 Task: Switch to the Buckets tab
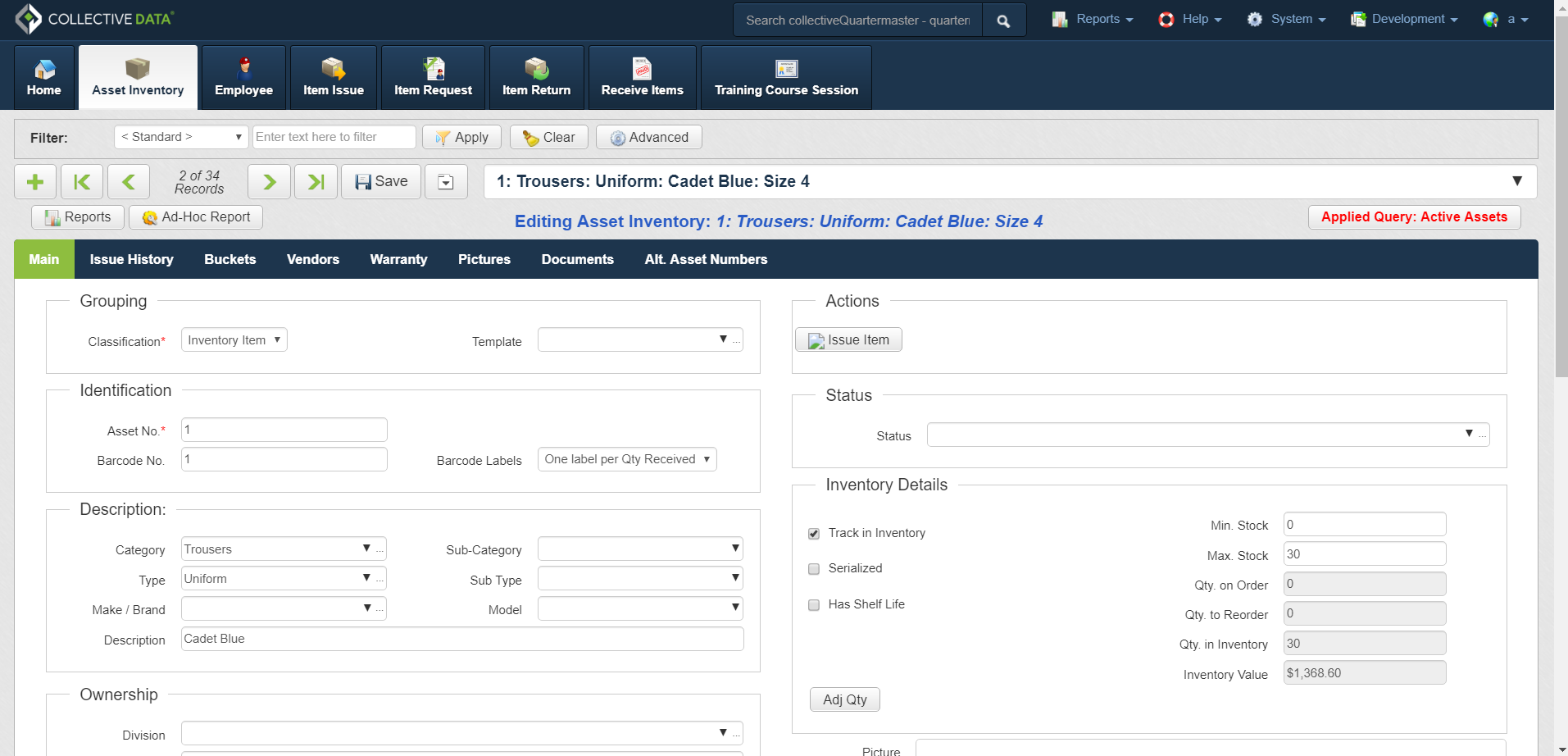[230, 259]
